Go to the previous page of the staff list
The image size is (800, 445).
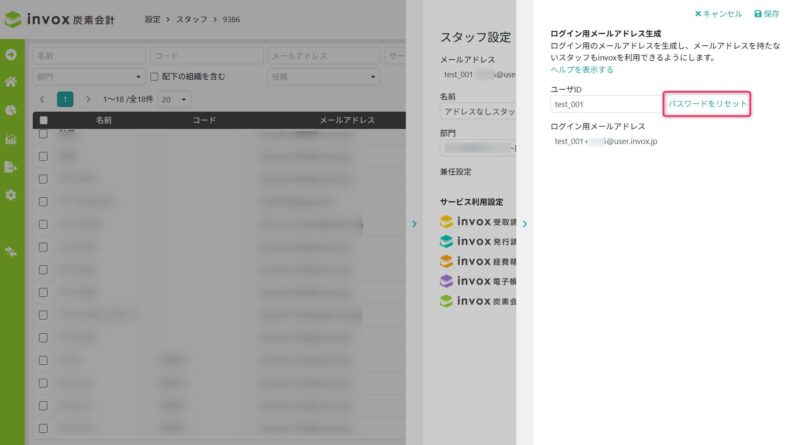(x=42, y=99)
